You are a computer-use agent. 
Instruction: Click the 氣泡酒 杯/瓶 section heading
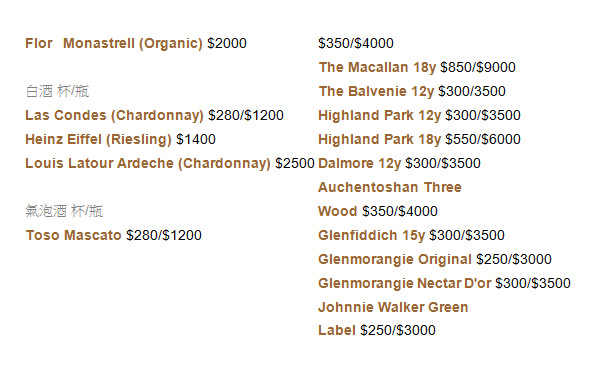[64, 211]
